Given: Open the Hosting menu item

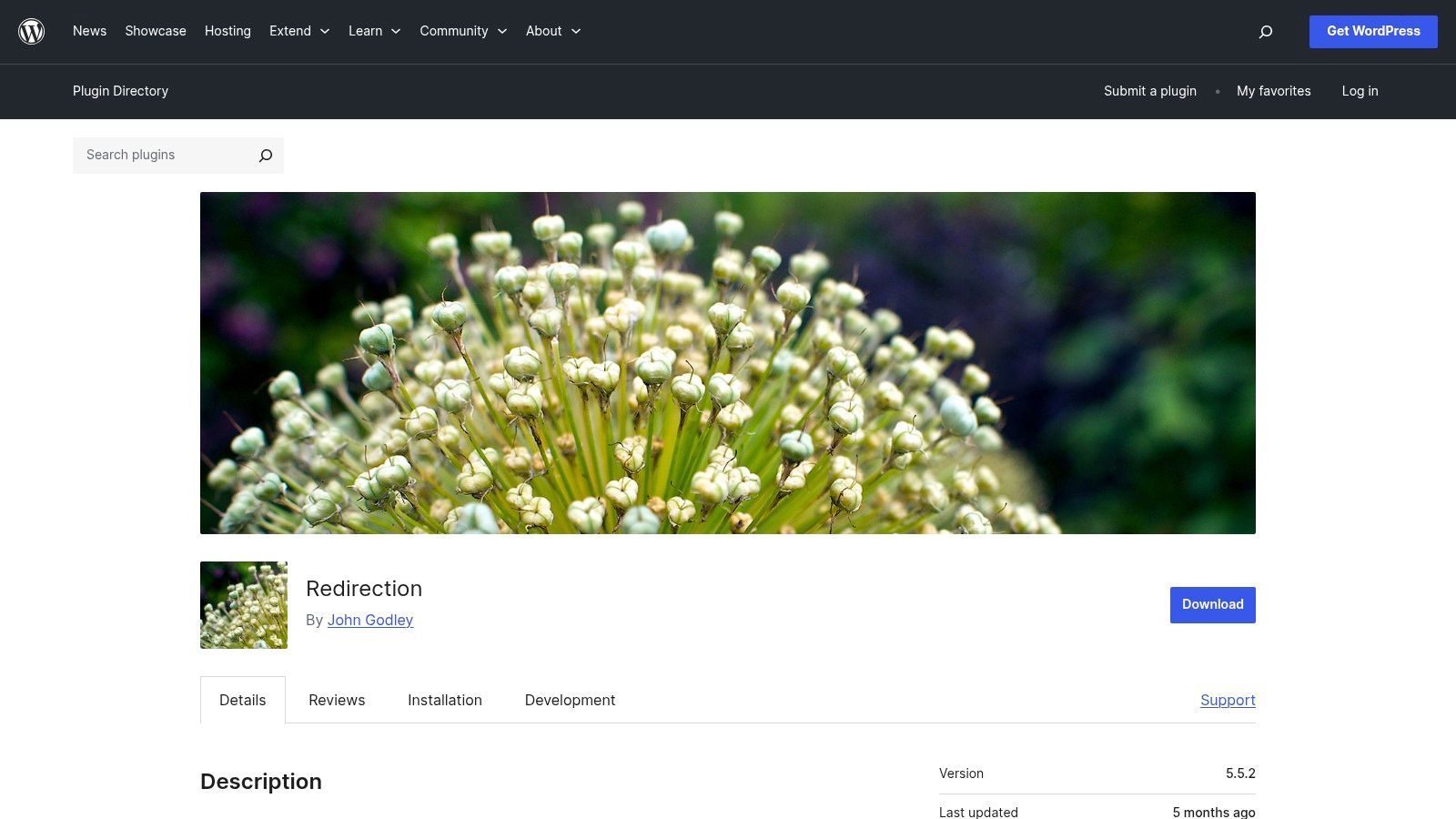Looking at the screenshot, I should [227, 31].
